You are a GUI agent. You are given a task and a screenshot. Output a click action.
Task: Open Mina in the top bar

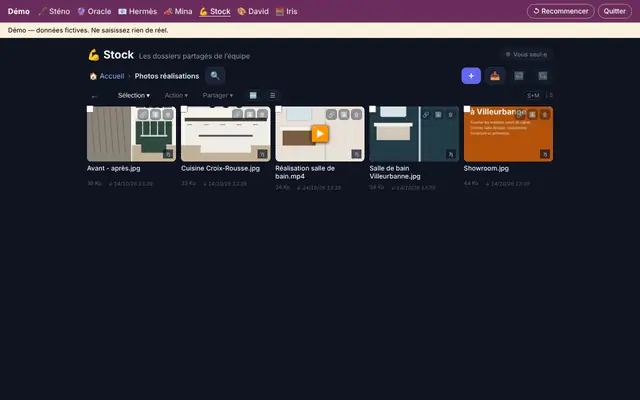pyautogui.click(x=178, y=11)
